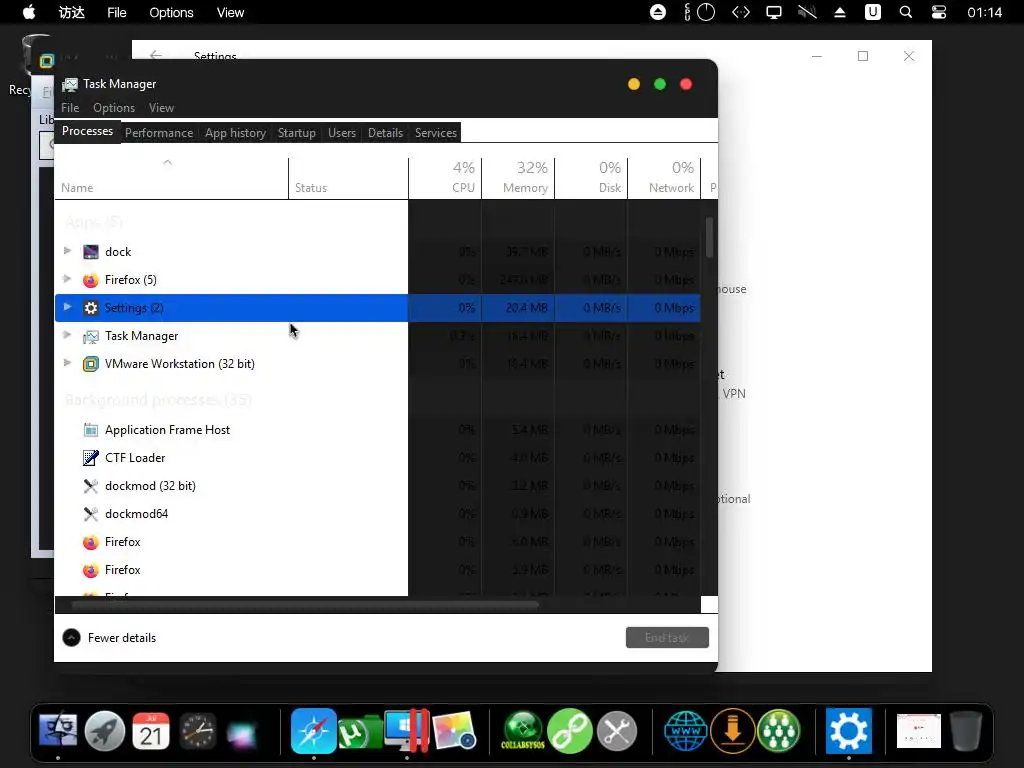Go back in the Settings window

tap(155, 56)
